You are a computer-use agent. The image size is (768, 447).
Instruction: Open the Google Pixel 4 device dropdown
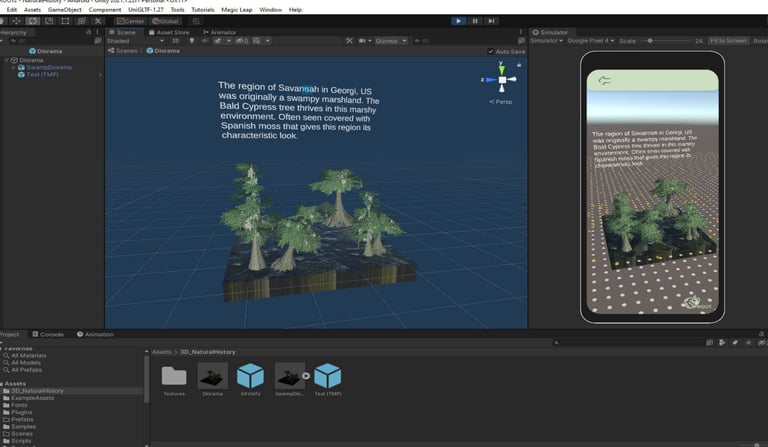coord(591,41)
